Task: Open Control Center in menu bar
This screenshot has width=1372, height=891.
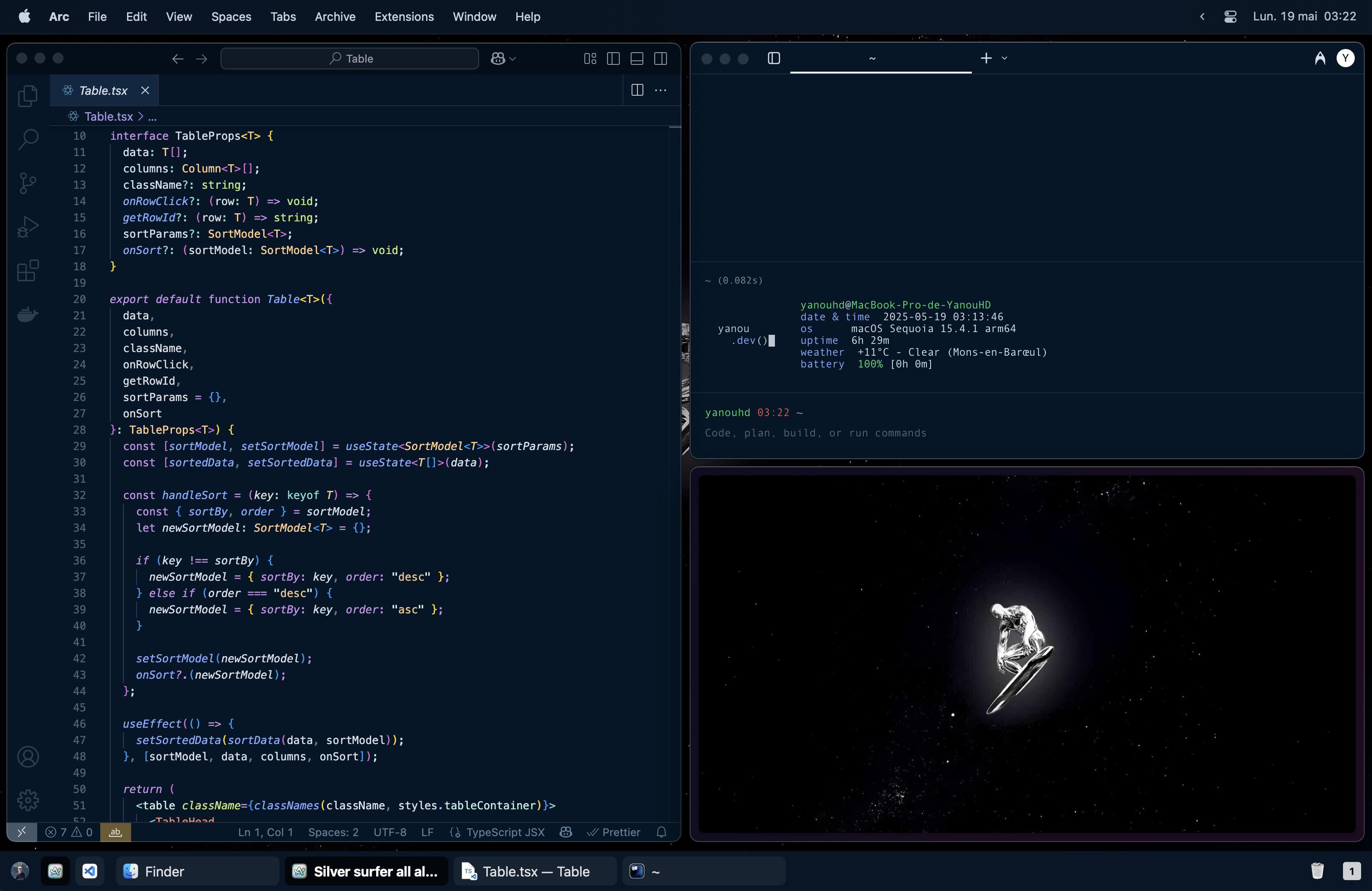Action: 1230,17
